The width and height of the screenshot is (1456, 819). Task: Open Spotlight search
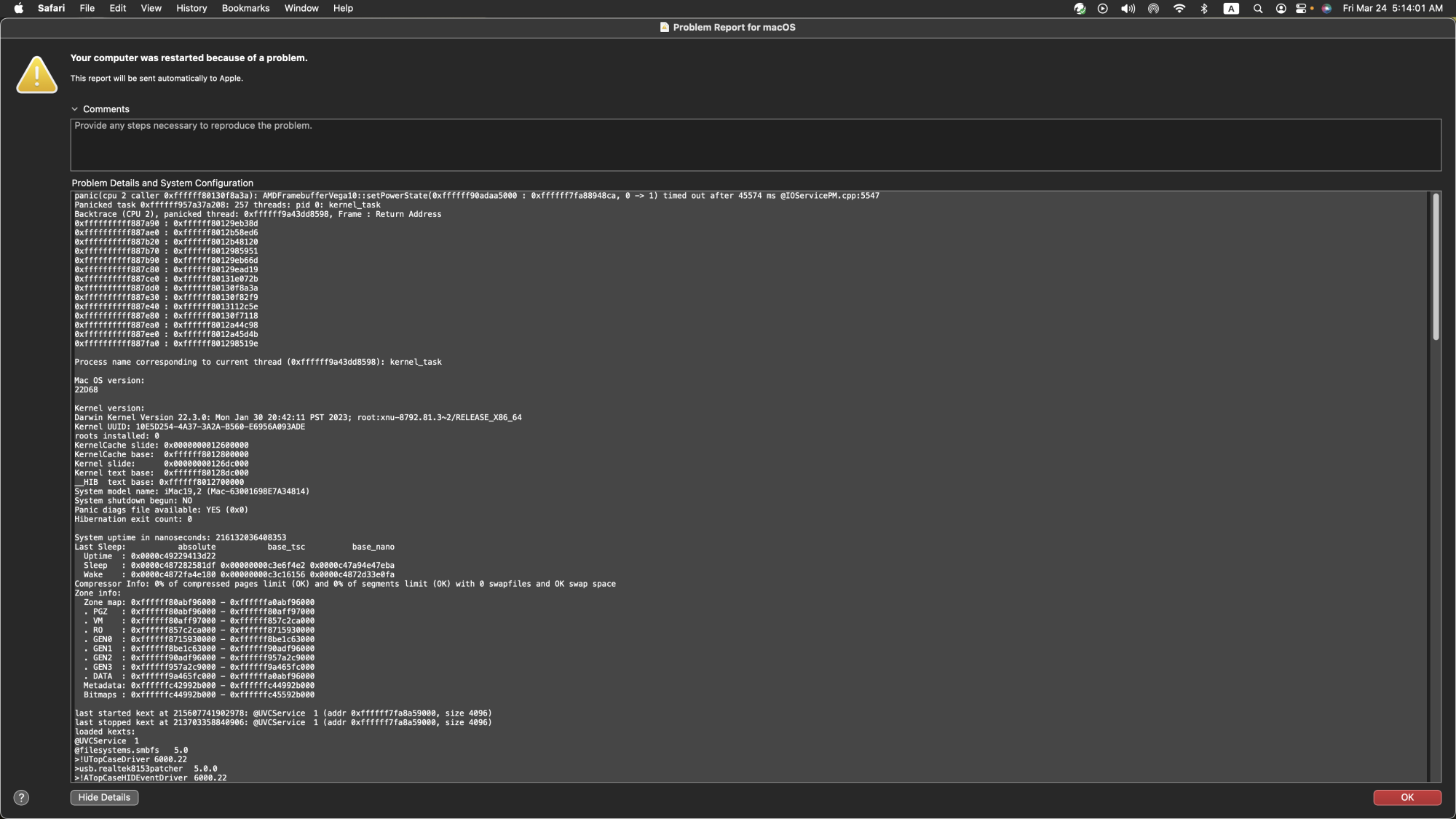(x=1257, y=9)
